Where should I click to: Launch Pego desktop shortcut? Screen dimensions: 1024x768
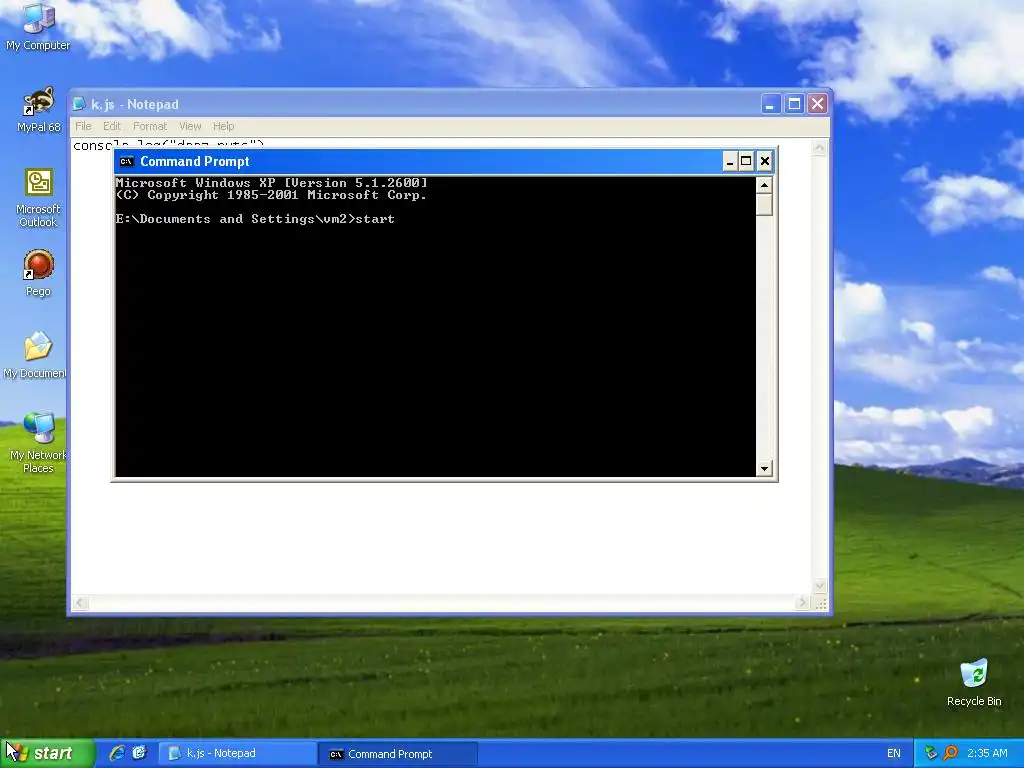(x=38, y=273)
